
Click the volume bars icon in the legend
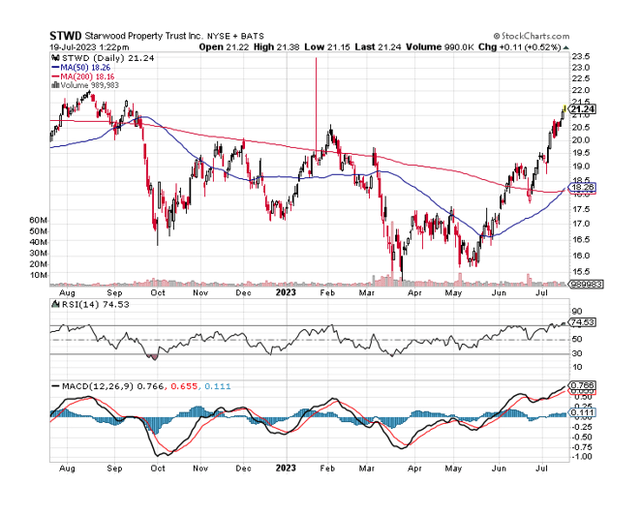(56, 85)
